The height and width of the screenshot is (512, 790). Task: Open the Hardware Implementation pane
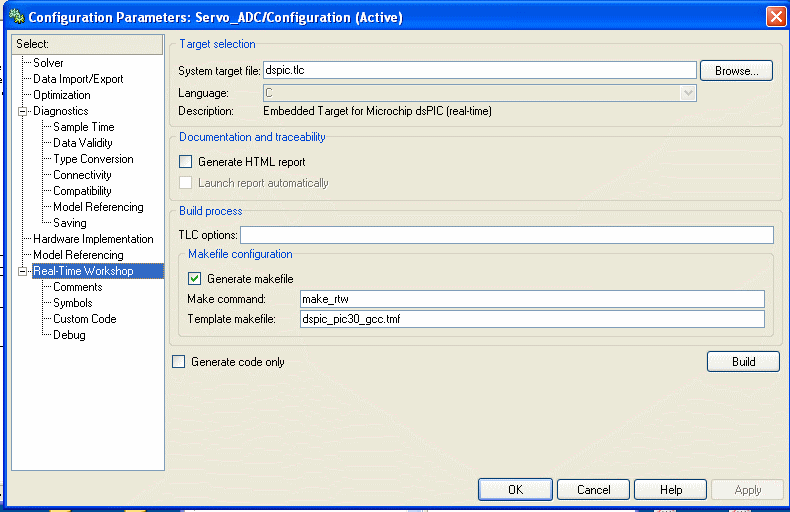pos(93,239)
